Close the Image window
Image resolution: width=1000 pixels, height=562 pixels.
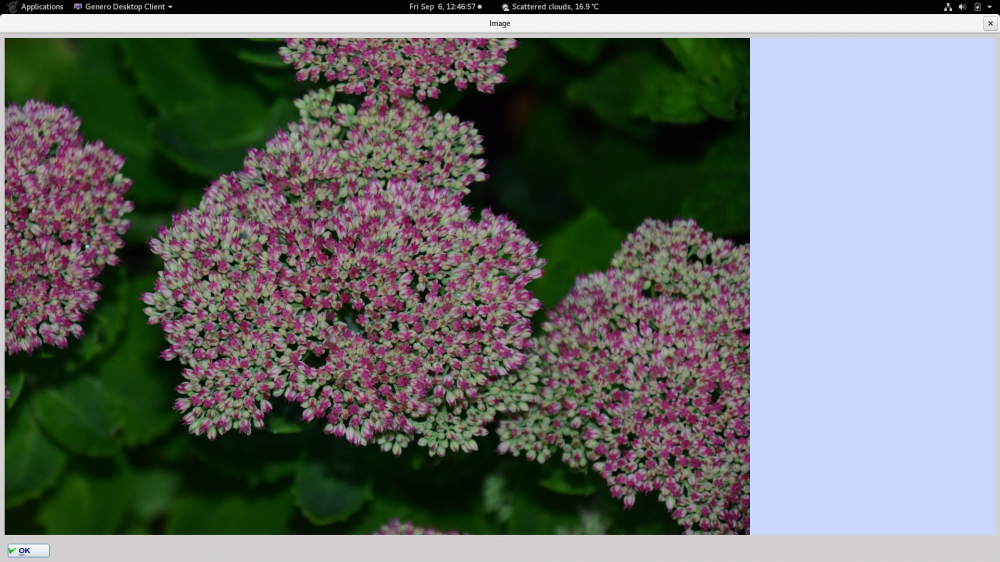tap(990, 23)
